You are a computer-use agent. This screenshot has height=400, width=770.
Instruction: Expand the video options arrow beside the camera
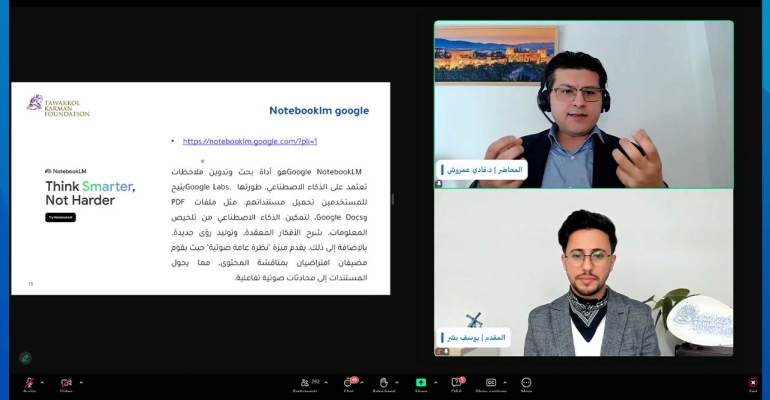(81, 382)
